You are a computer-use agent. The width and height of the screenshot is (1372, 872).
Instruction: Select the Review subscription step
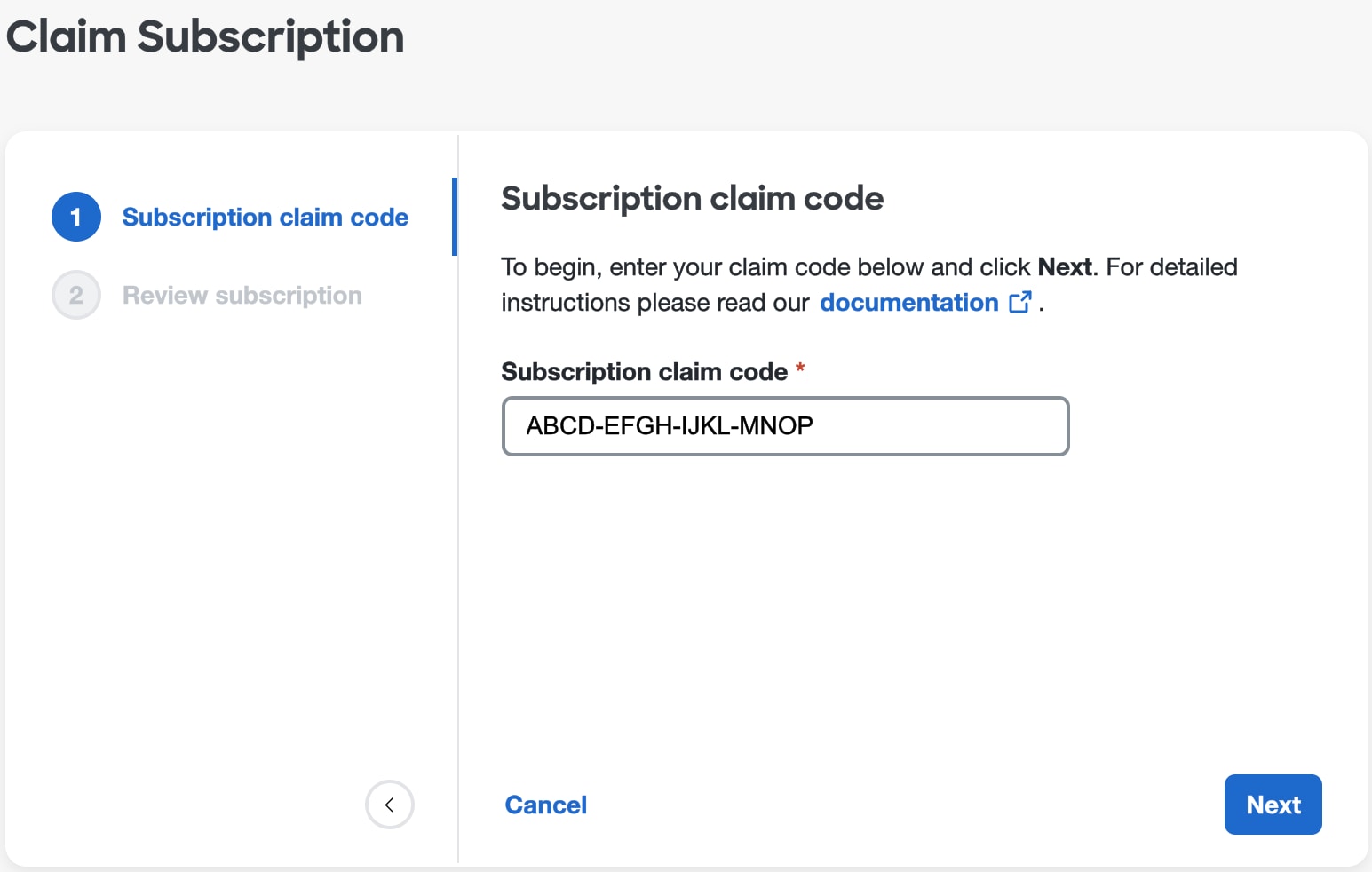point(242,296)
